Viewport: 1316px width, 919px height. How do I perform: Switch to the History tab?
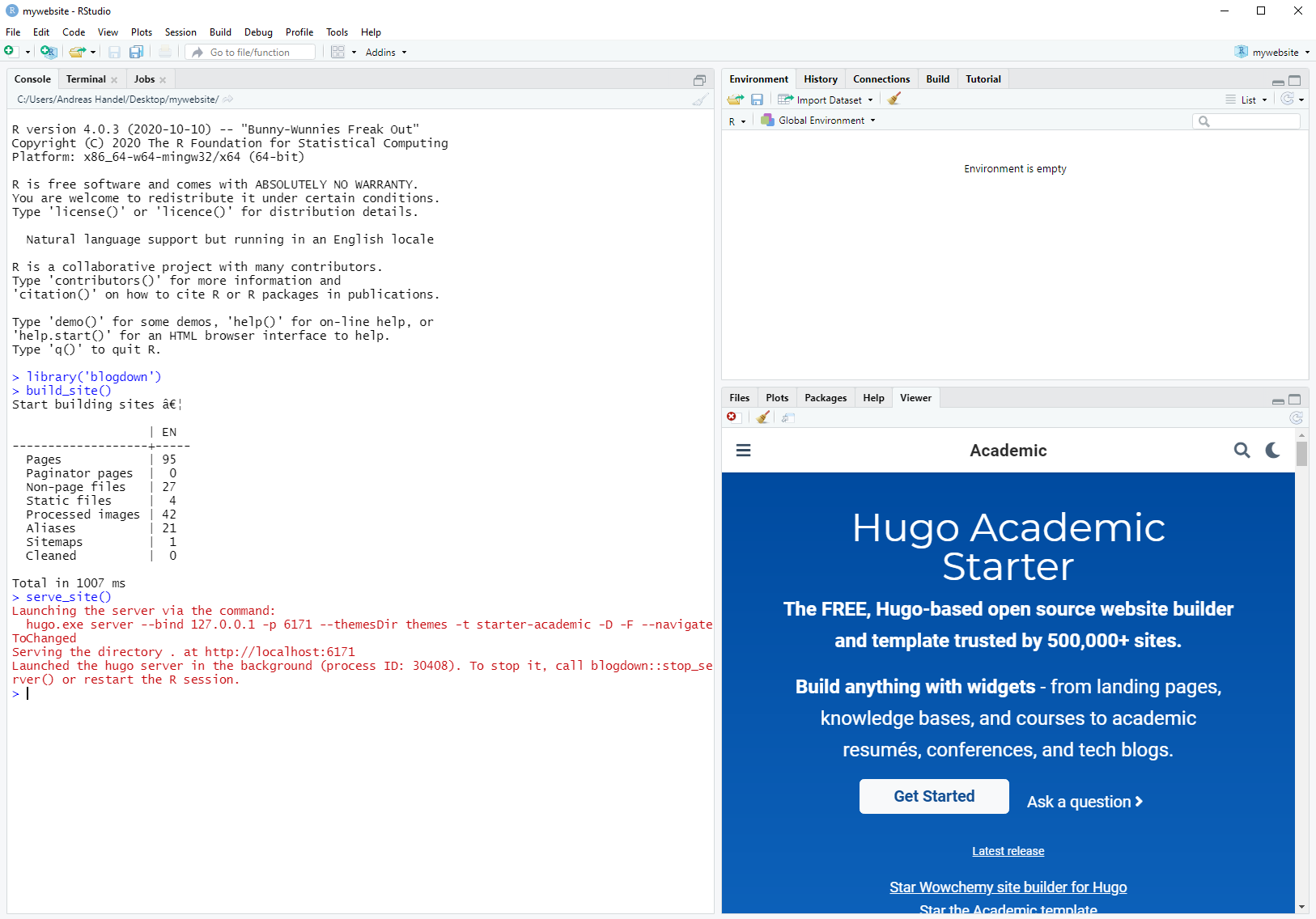[821, 79]
